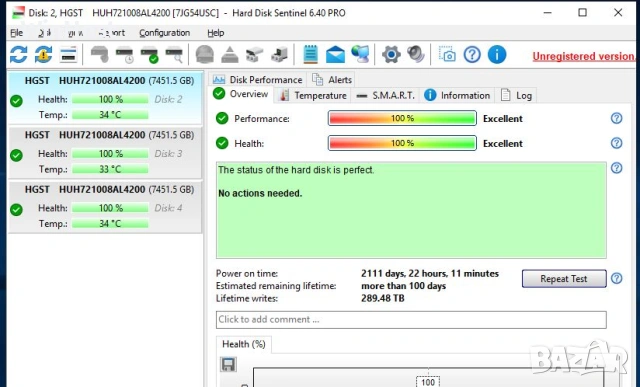Open the Configuration menu

click(x=164, y=33)
